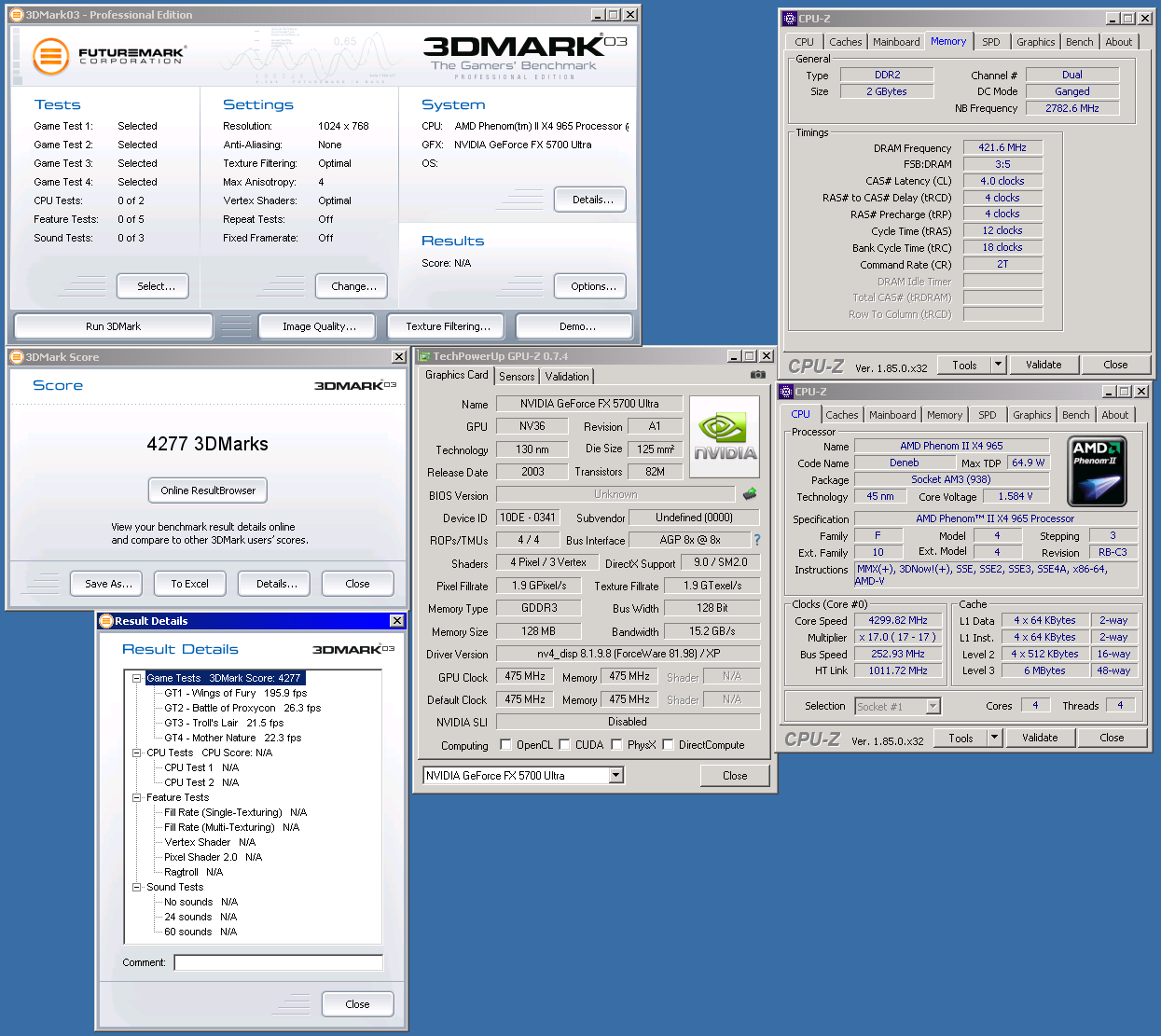
Task: Open the Validation tab in GPU-Z
Action: click(567, 377)
